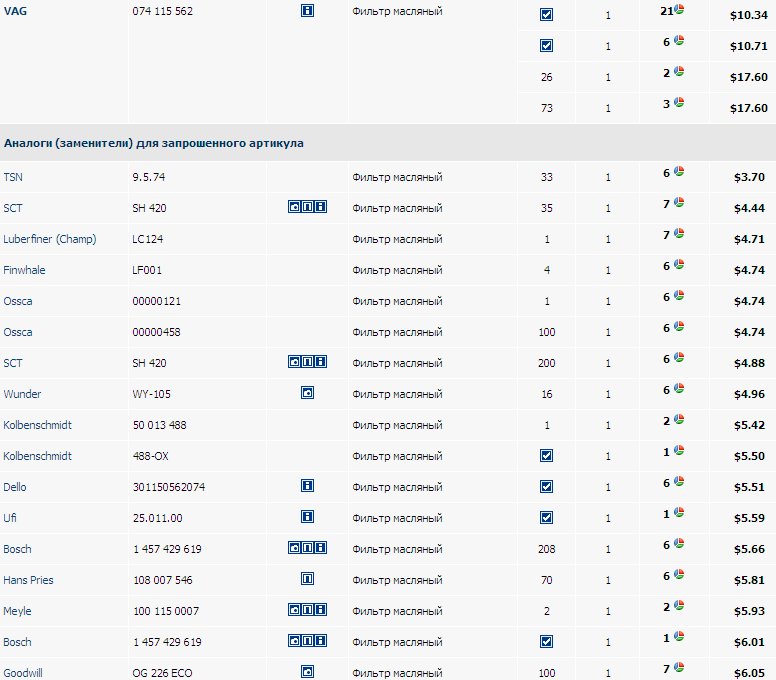Click the $3.70 price for TSN
Viewport: 776px width, 680px height.
point(749,177)
